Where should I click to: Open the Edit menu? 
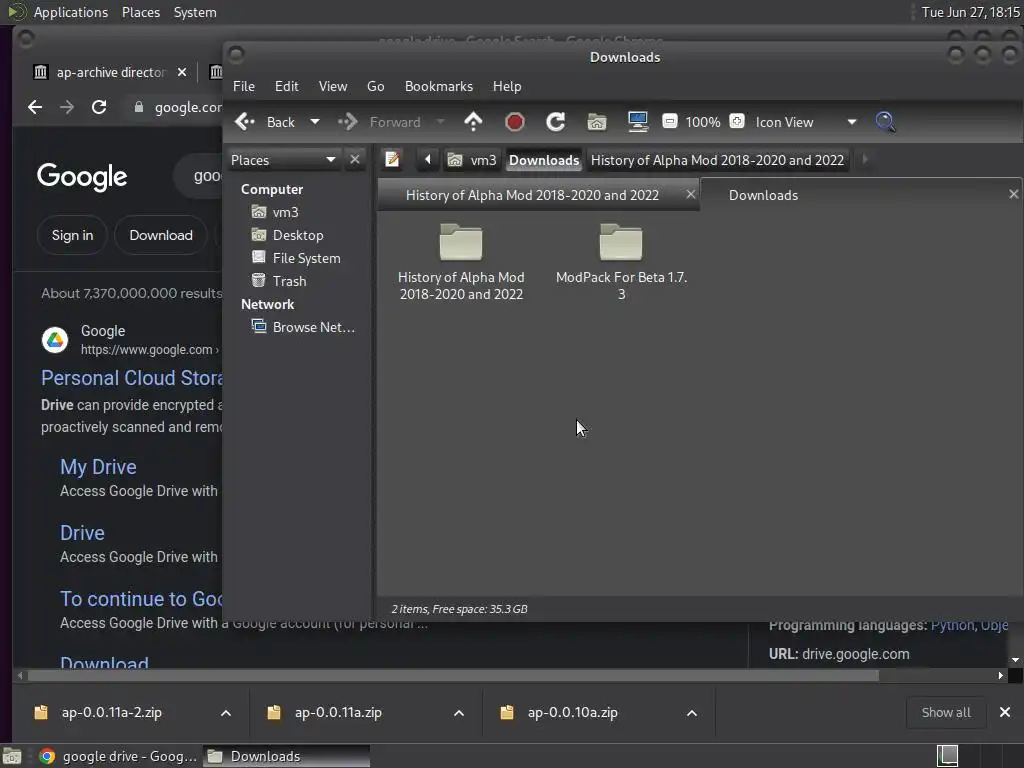[x=286, y=86]
